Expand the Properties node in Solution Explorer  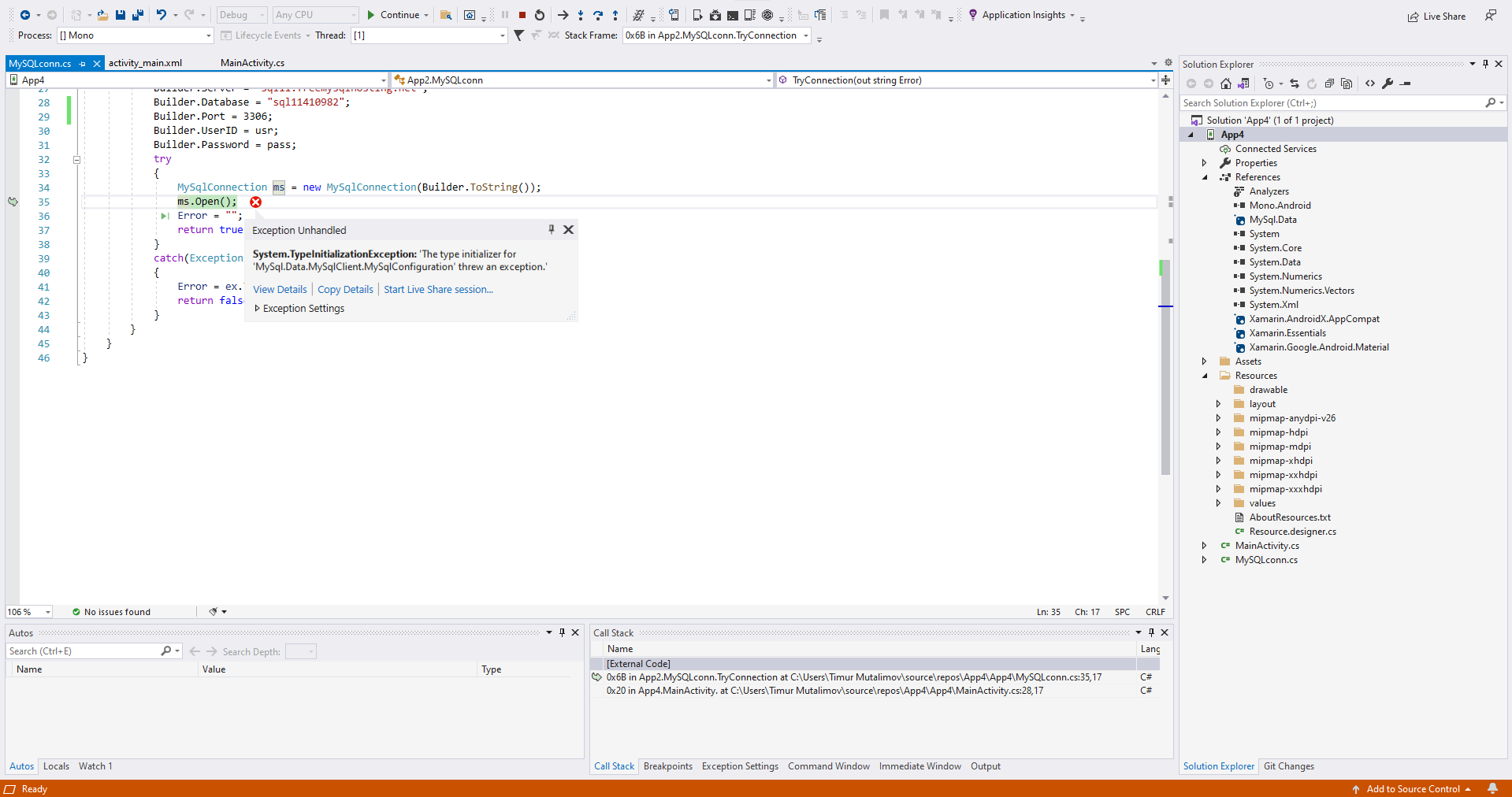point(1205,163)
